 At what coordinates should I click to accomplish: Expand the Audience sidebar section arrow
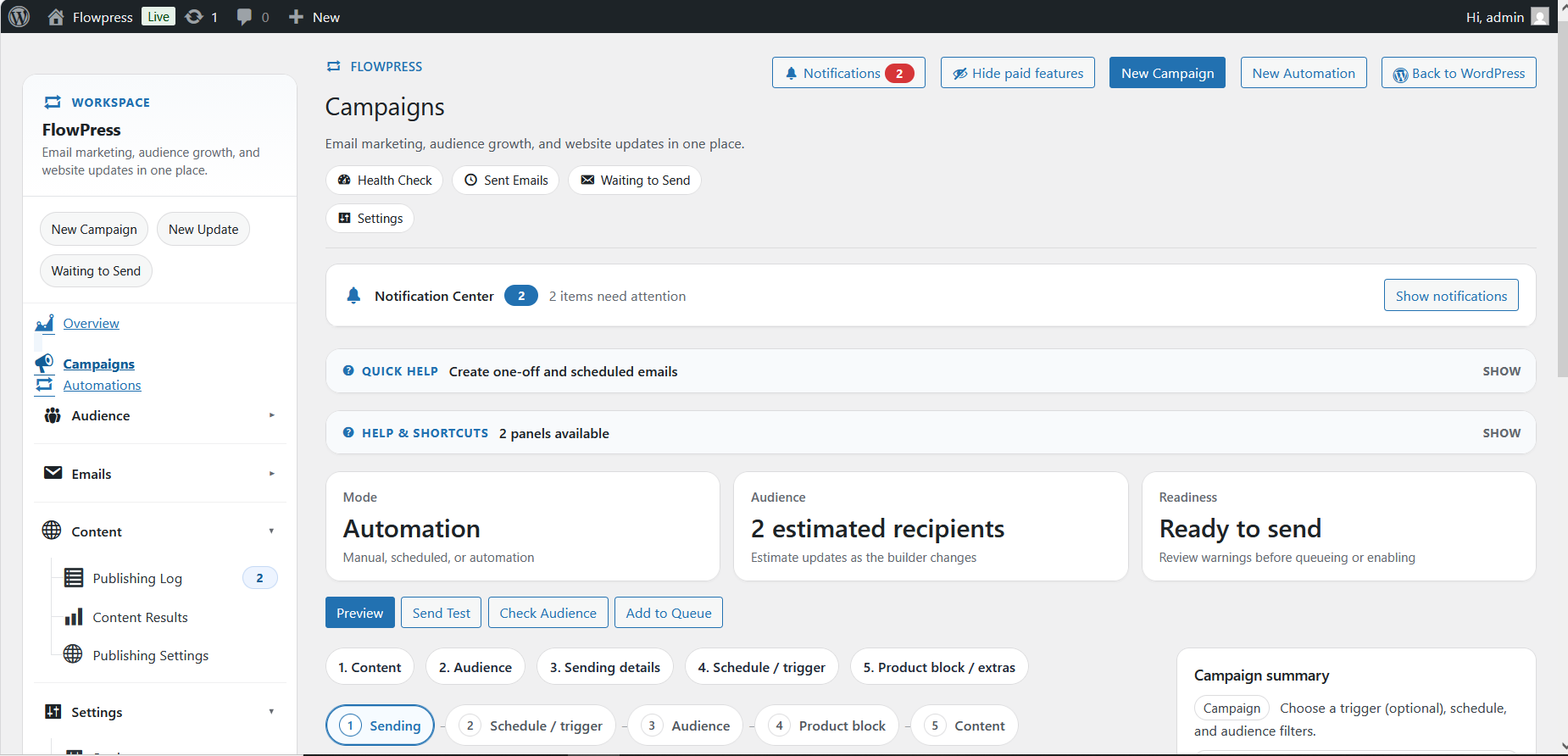point(272,415)
